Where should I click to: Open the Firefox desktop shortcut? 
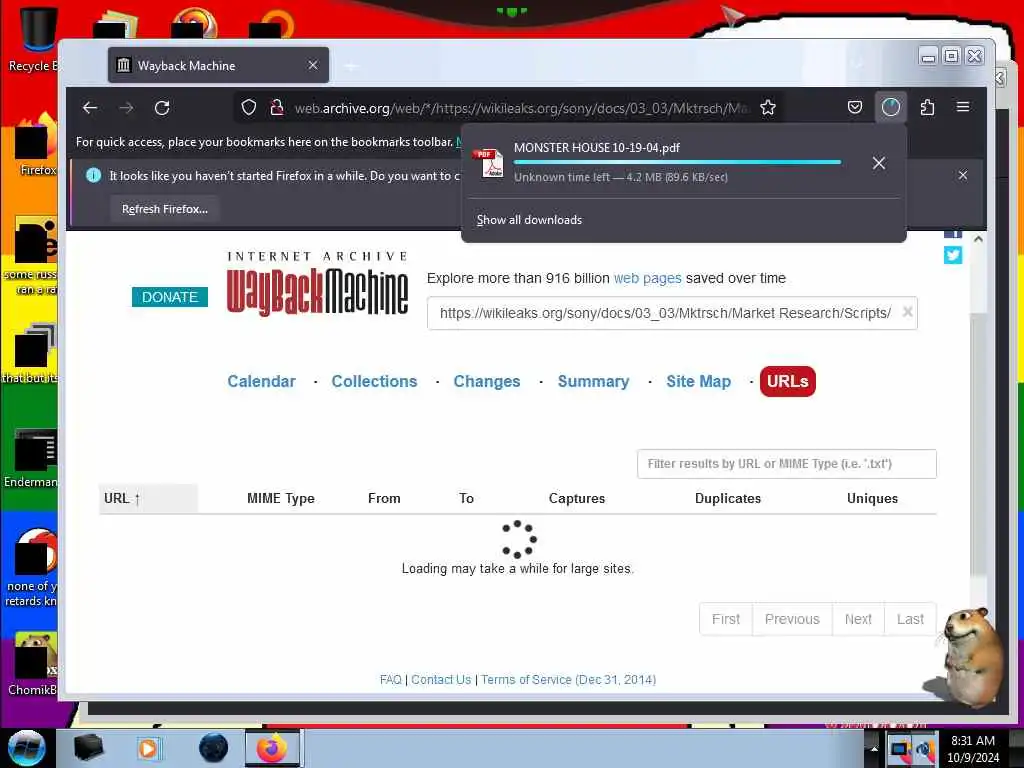point(36,145)
